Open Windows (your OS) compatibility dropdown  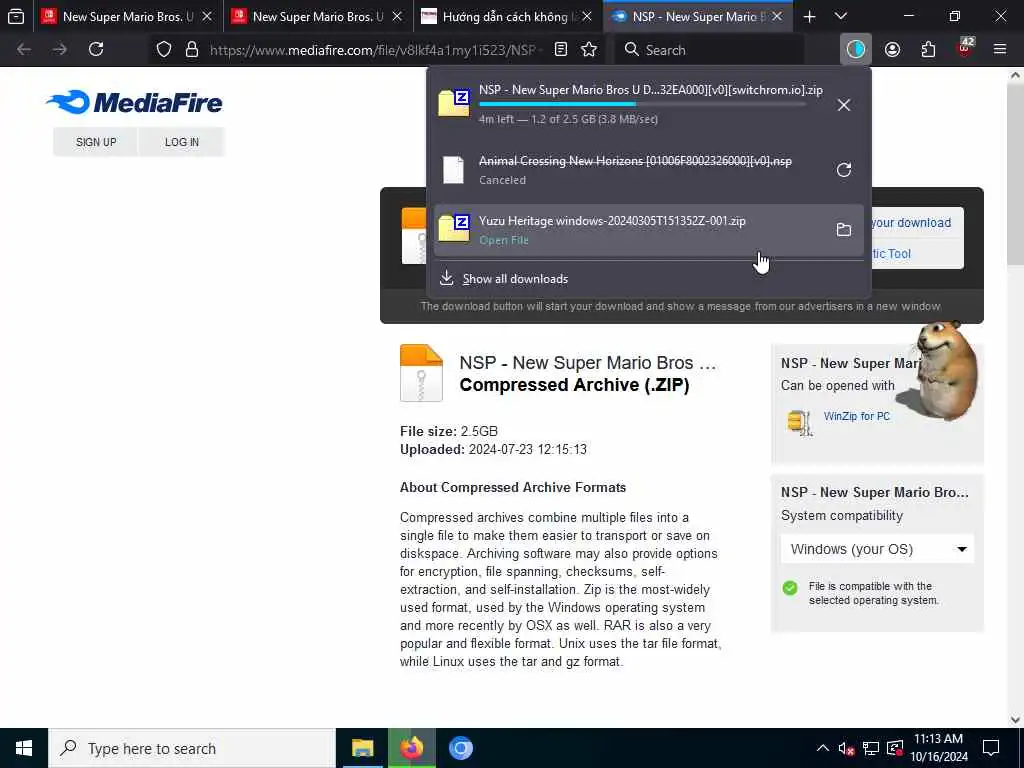[877, 549]
